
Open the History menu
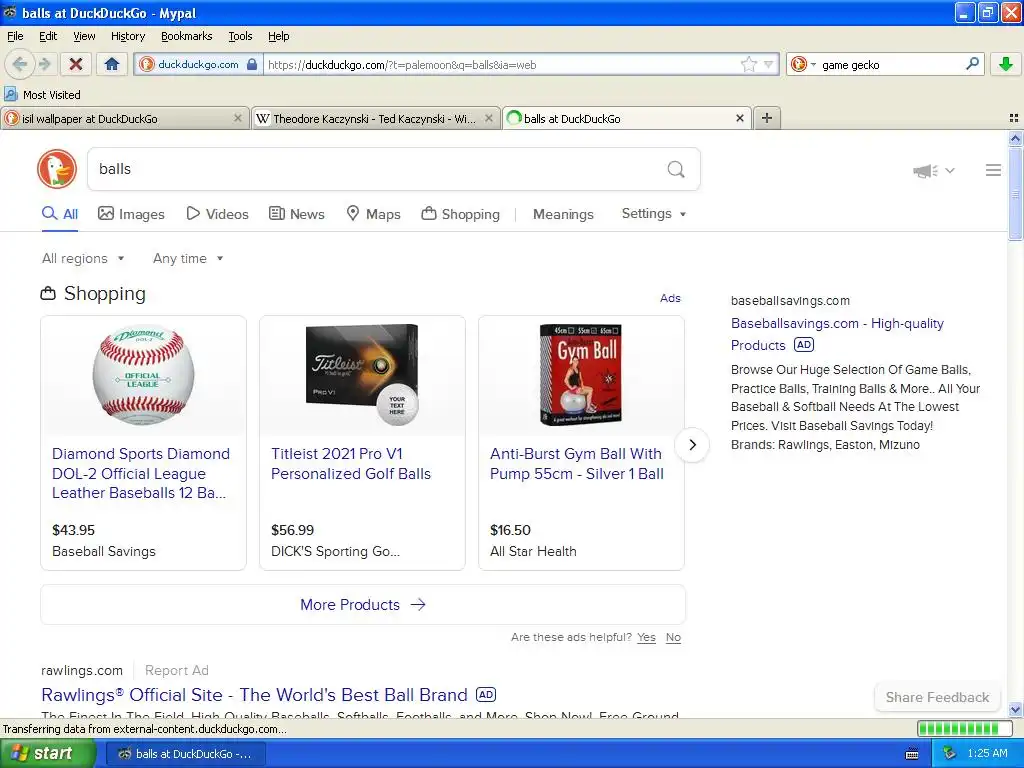128,36
